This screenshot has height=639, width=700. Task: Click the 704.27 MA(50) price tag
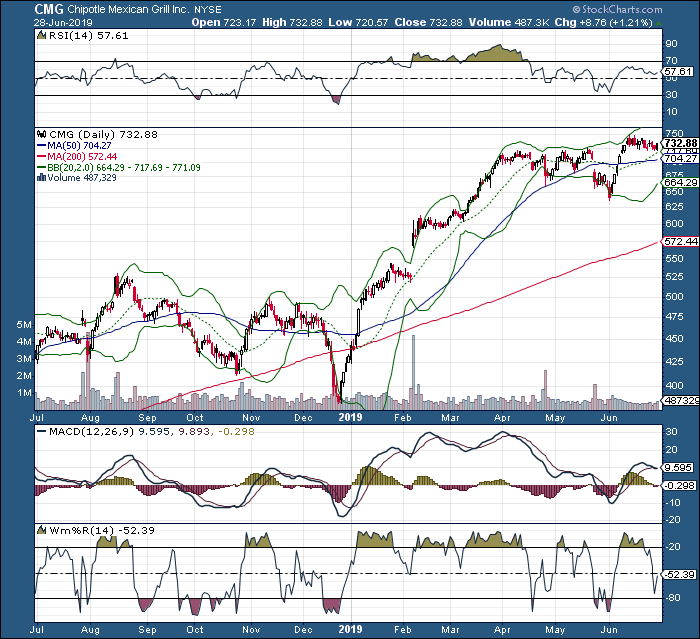pos(680,159)
